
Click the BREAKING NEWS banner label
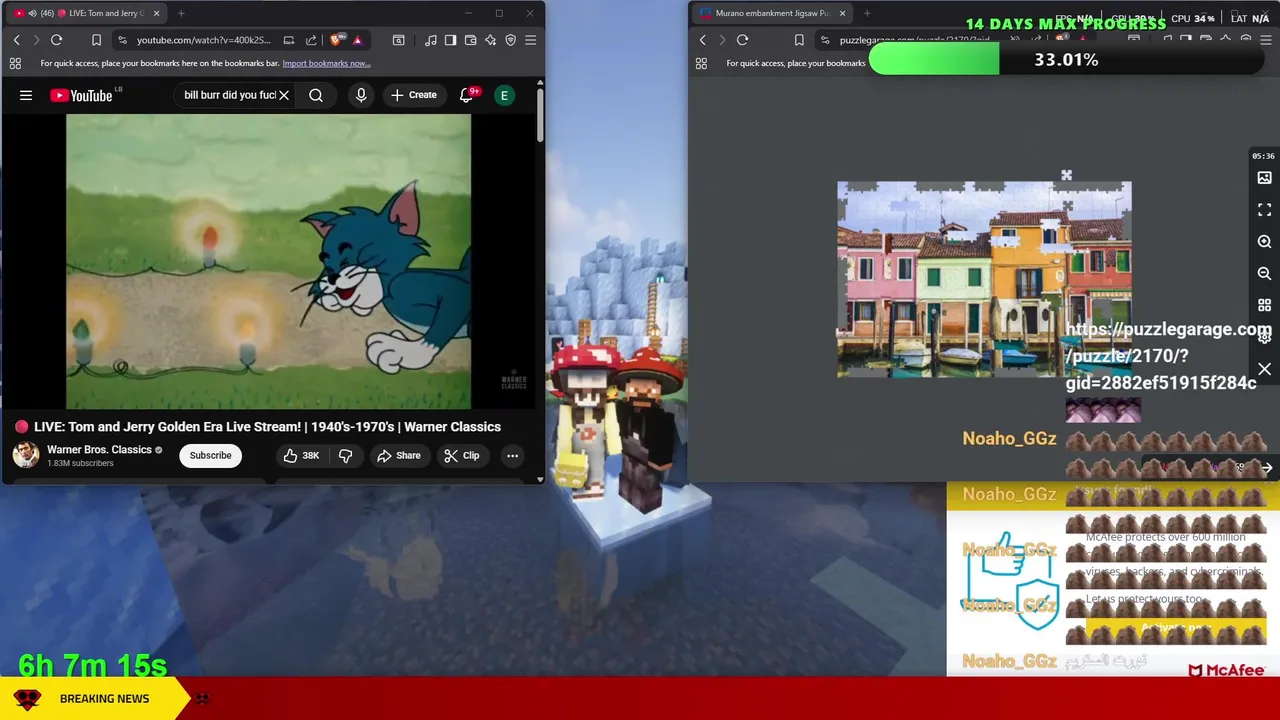pos(104,699)
